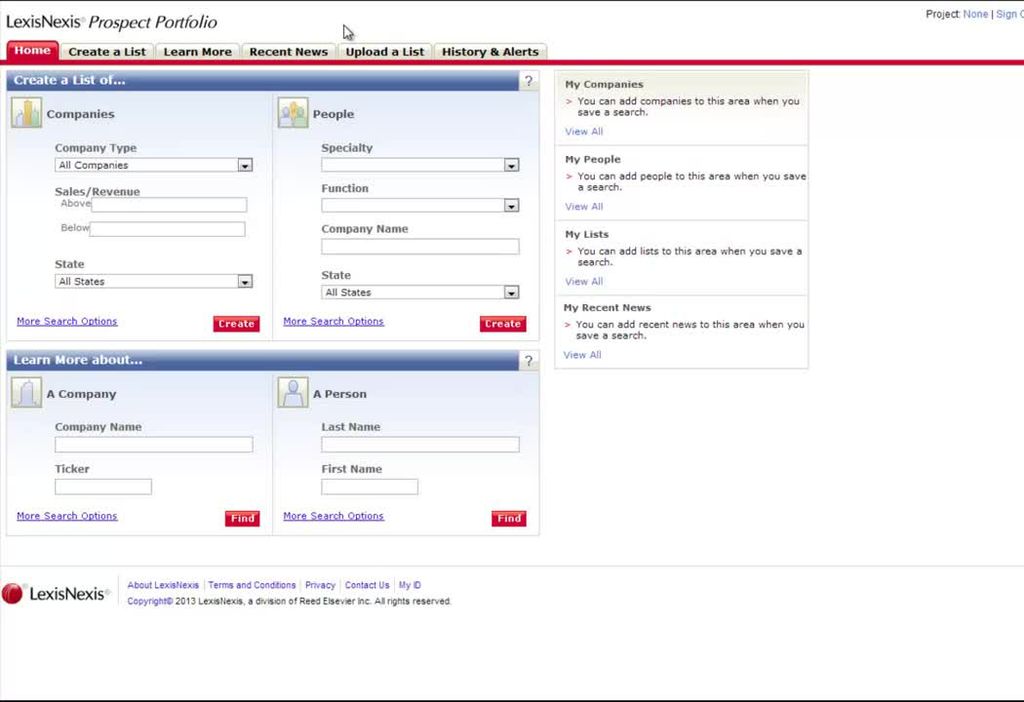The width and height of the screenshot is (1024, 702).
Task: Click the Ticker input field
Action: 103,487
